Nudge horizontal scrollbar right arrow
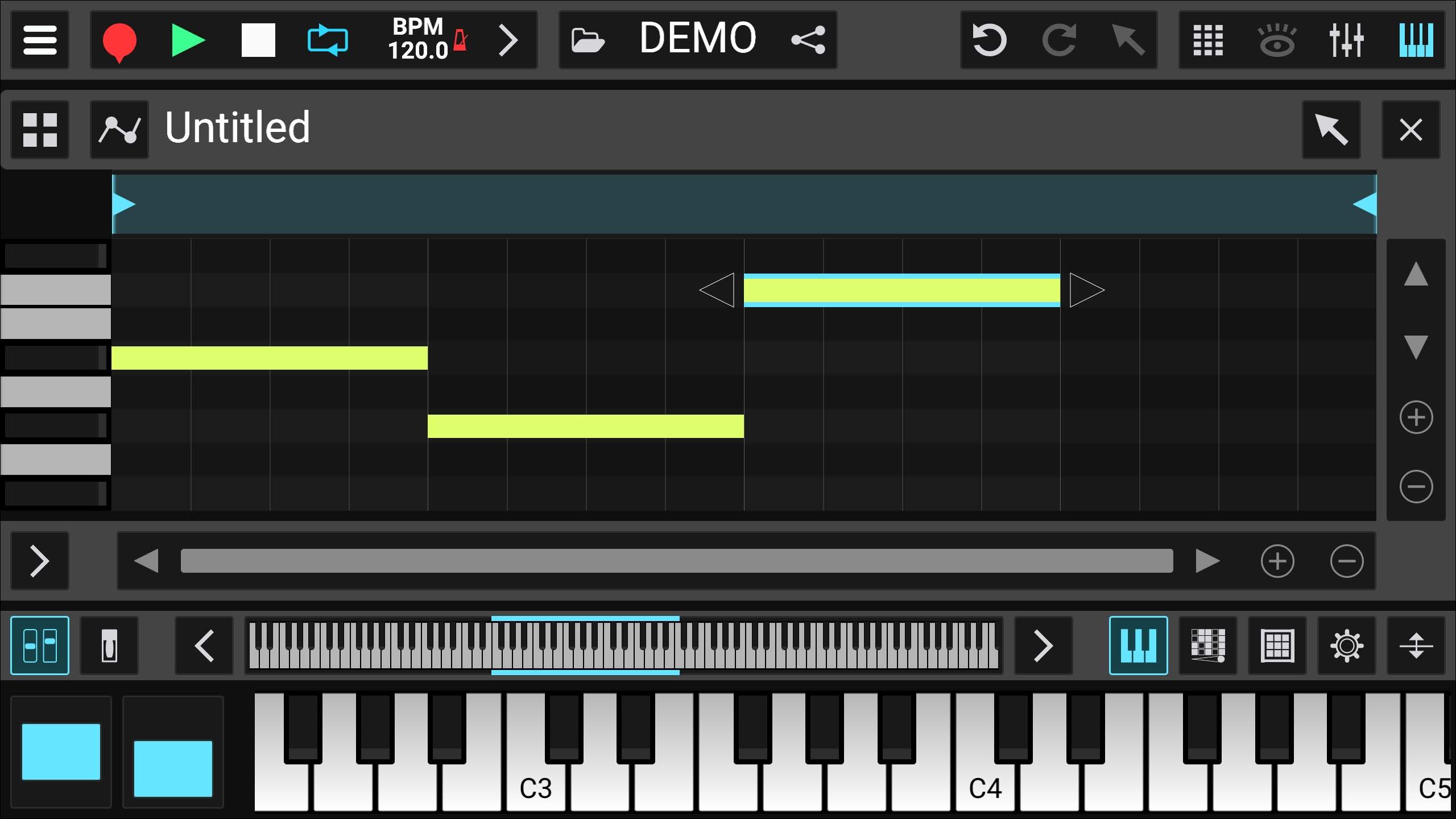This screenshot has height=819, width=1456. [x=1208, y=561]
